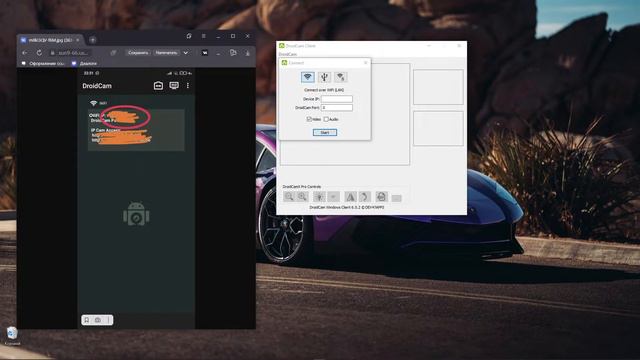Open the DroidCam menu in client window
640x360 pixels.
[288, 54]
